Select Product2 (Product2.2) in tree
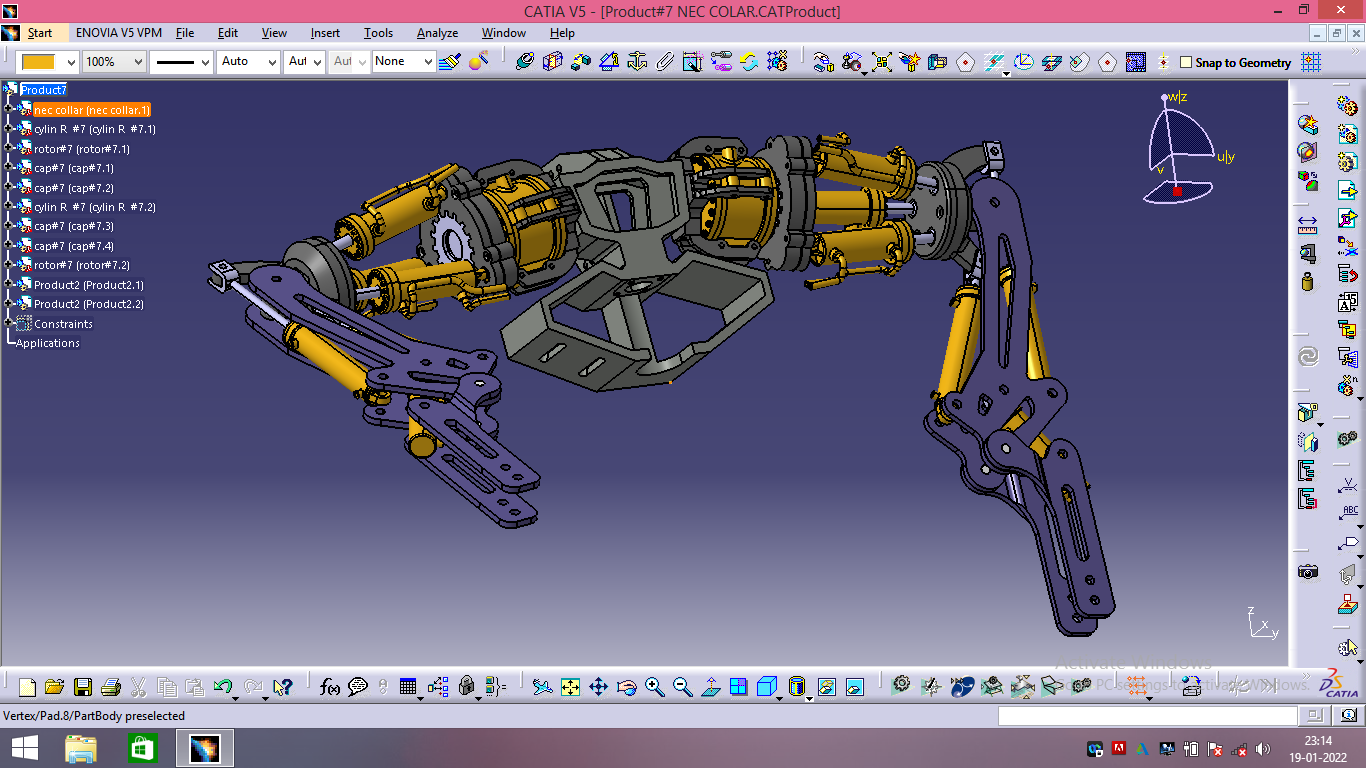 point(89,304)
